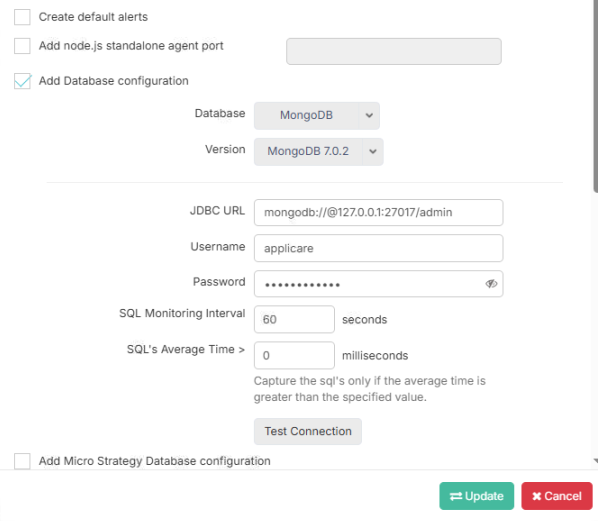Enable Add Micro Strategy Database configuration
598x521 pixels.
(22, 461)
